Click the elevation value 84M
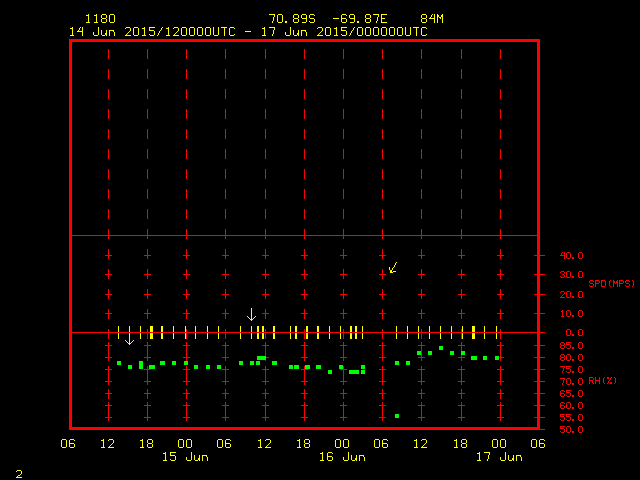The width and height of the screenshot is (640, 480). (432, 19)
